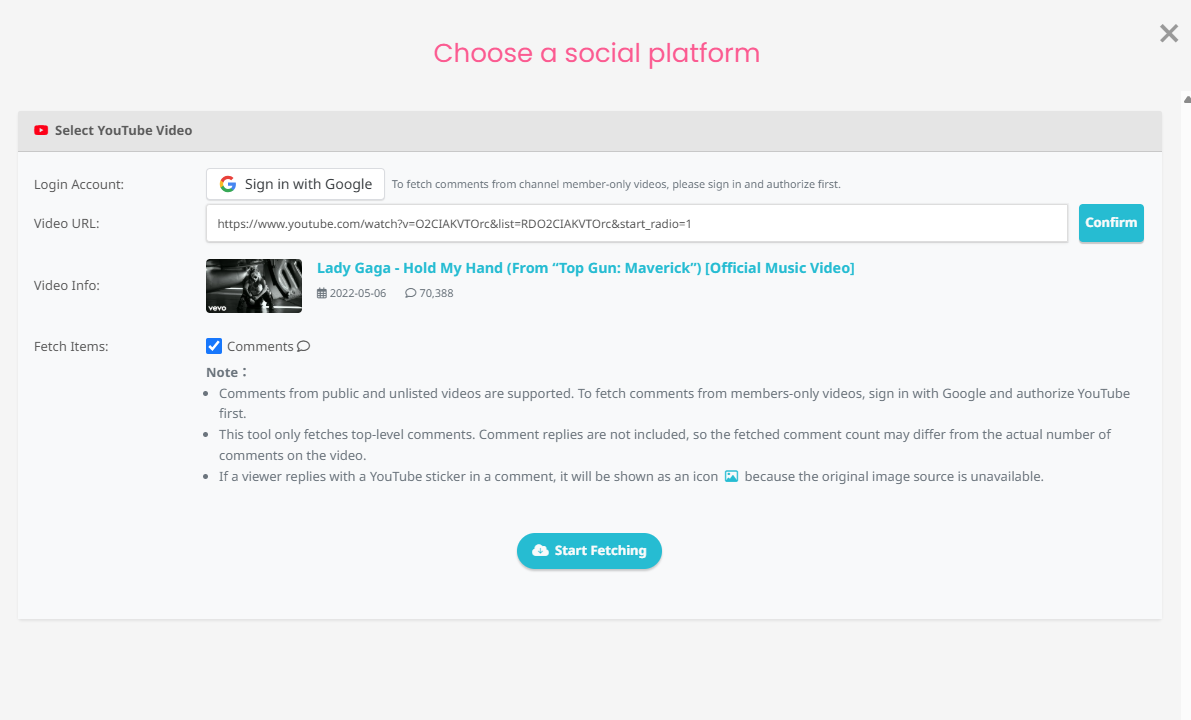Screen dimensions: 1191x720
Task: Click the red YouTube logo icon
Action: pos(41,131)
